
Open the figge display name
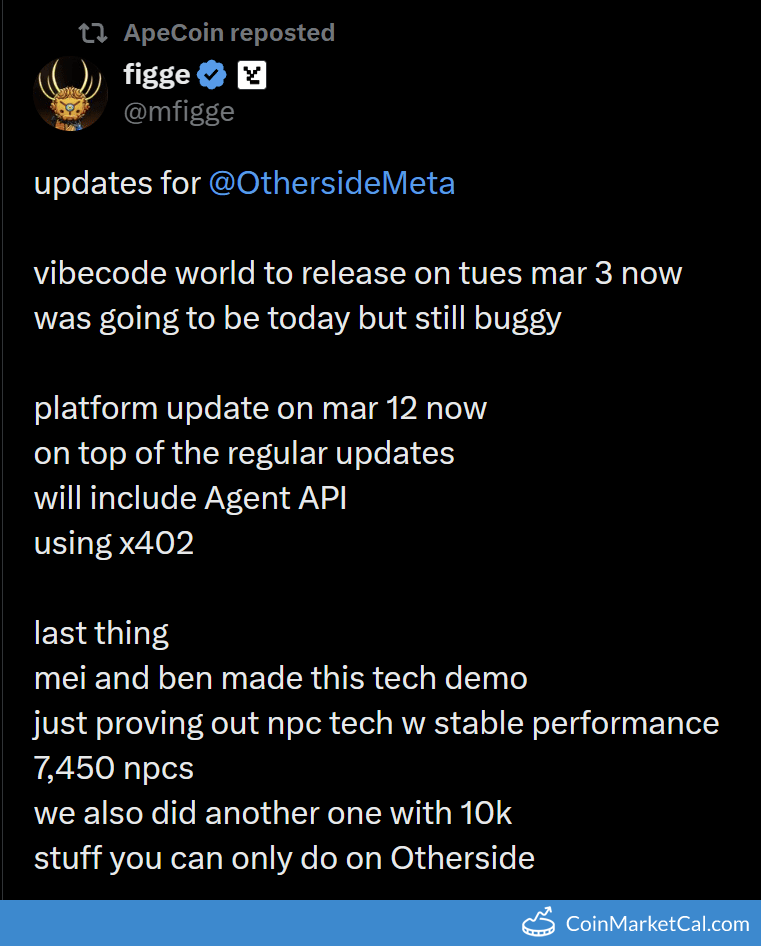156,75
